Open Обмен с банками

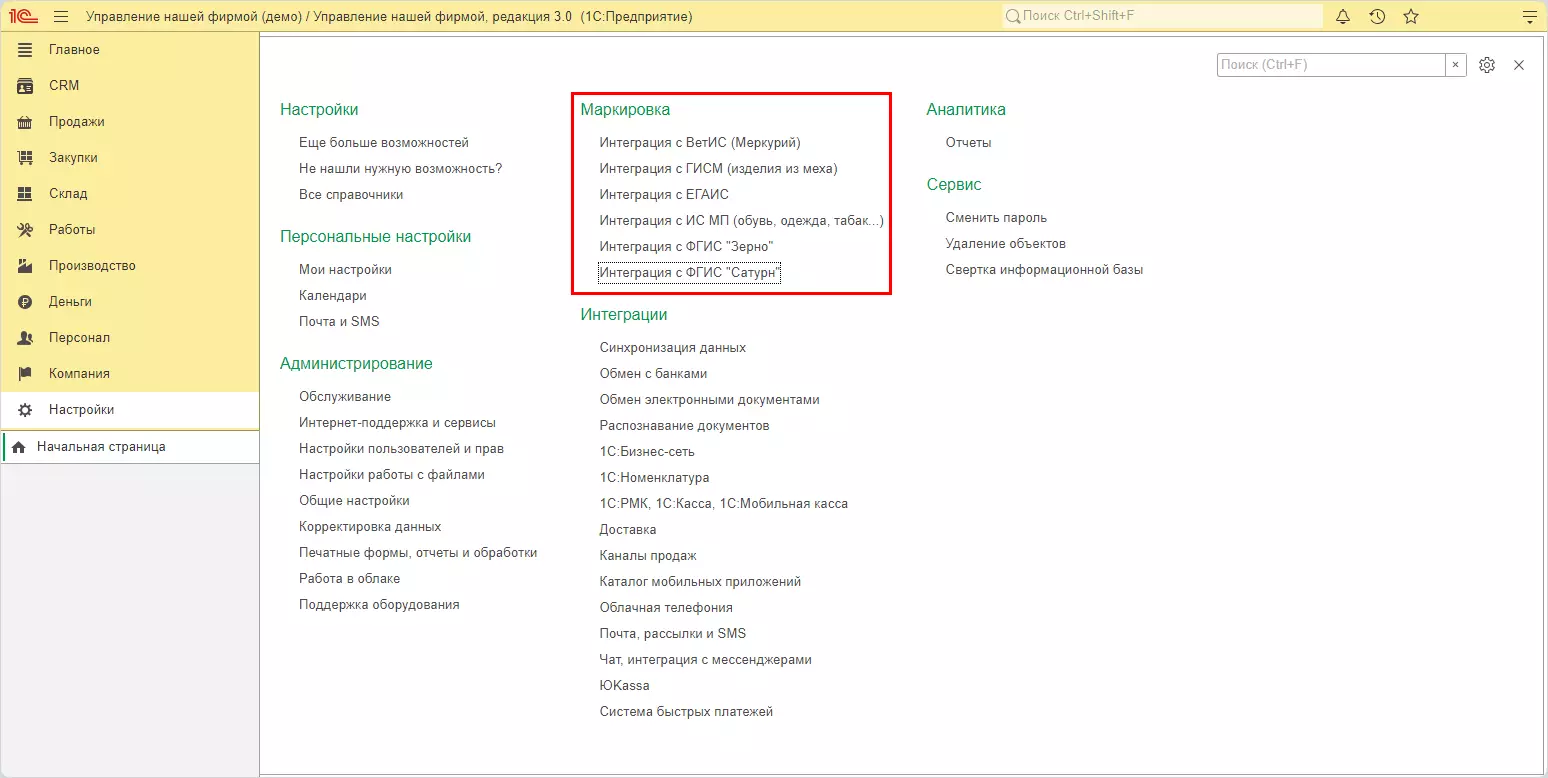pyautogui.click(x=653, y=374)
